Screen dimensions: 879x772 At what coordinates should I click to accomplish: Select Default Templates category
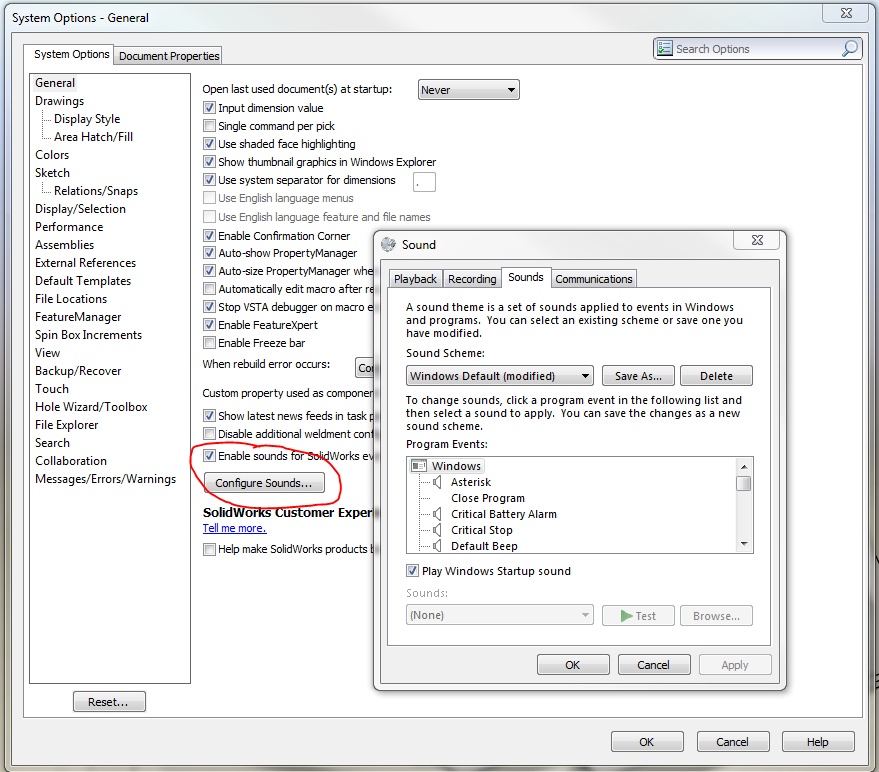point(83,281)
